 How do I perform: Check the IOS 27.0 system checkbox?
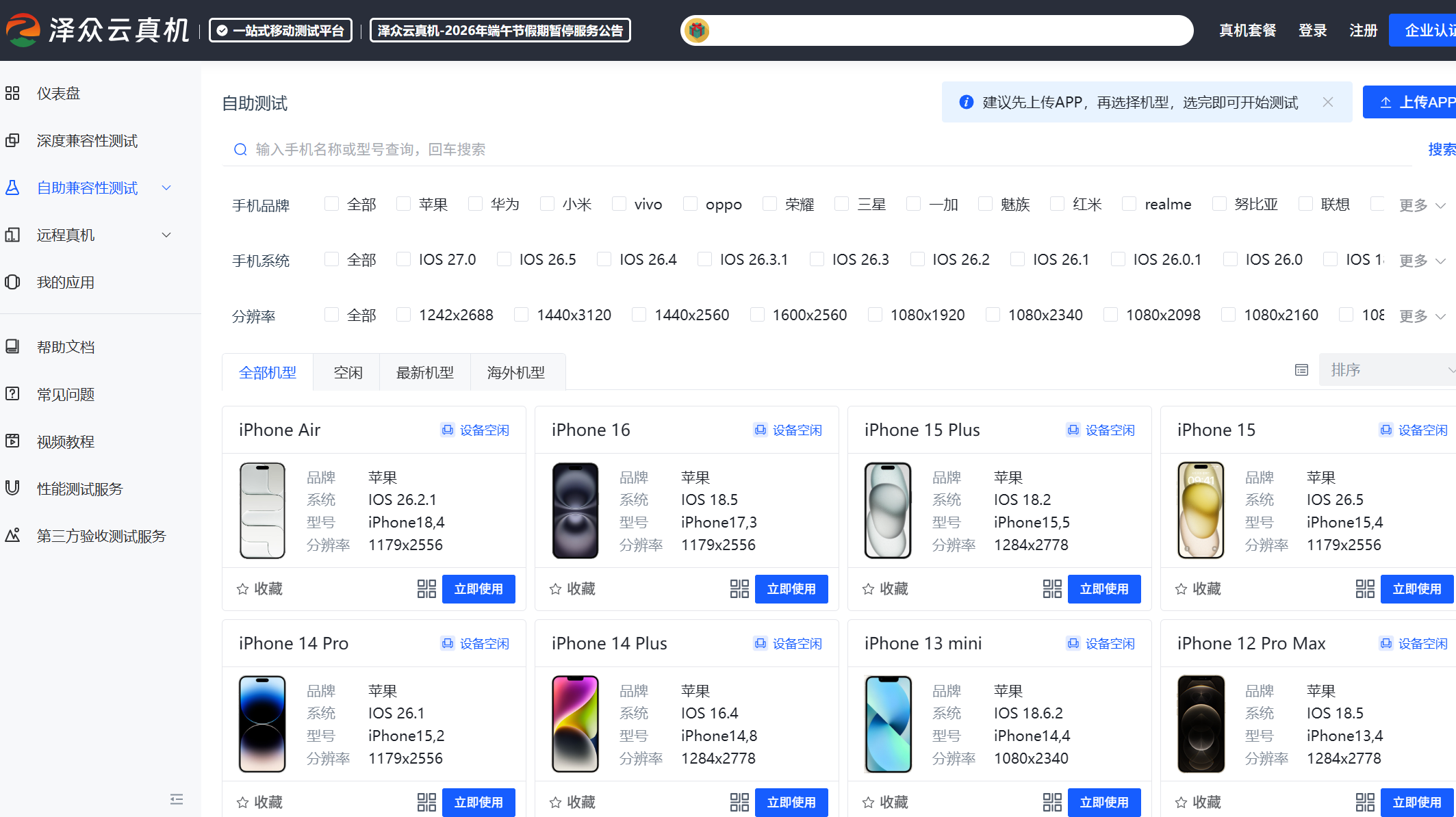[x=404, y=259]
